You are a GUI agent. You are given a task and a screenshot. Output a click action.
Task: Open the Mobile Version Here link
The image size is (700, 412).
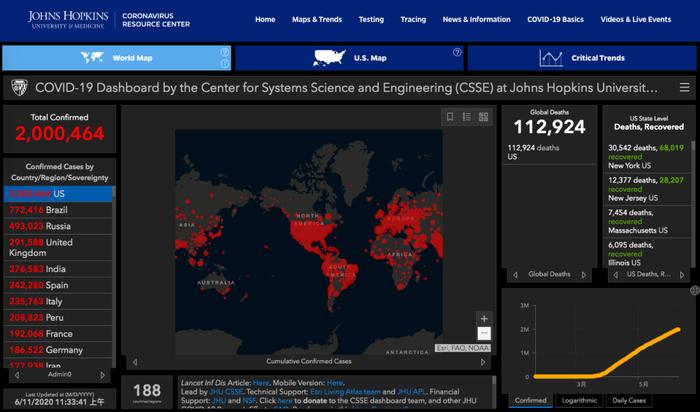click(x=334, y=383)
